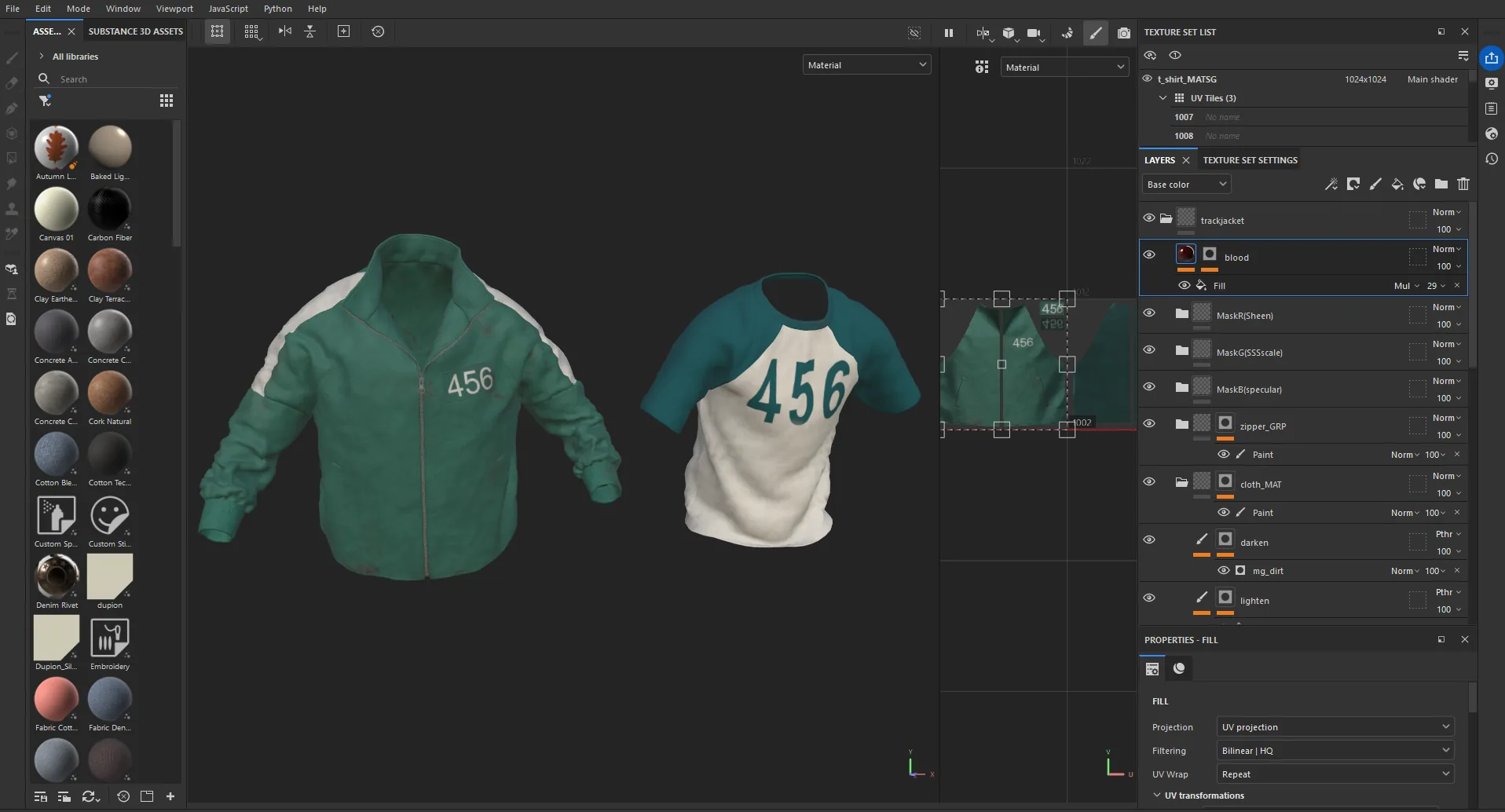Hide the zipper_GRP folder

click(x=1149, y=424)
